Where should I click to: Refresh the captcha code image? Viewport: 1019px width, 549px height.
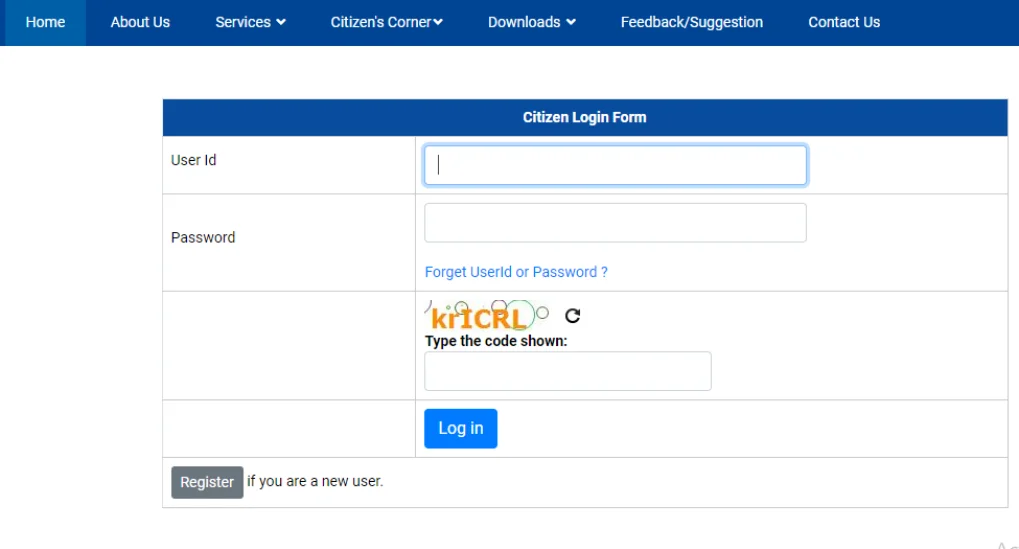(x=573, y=316)
